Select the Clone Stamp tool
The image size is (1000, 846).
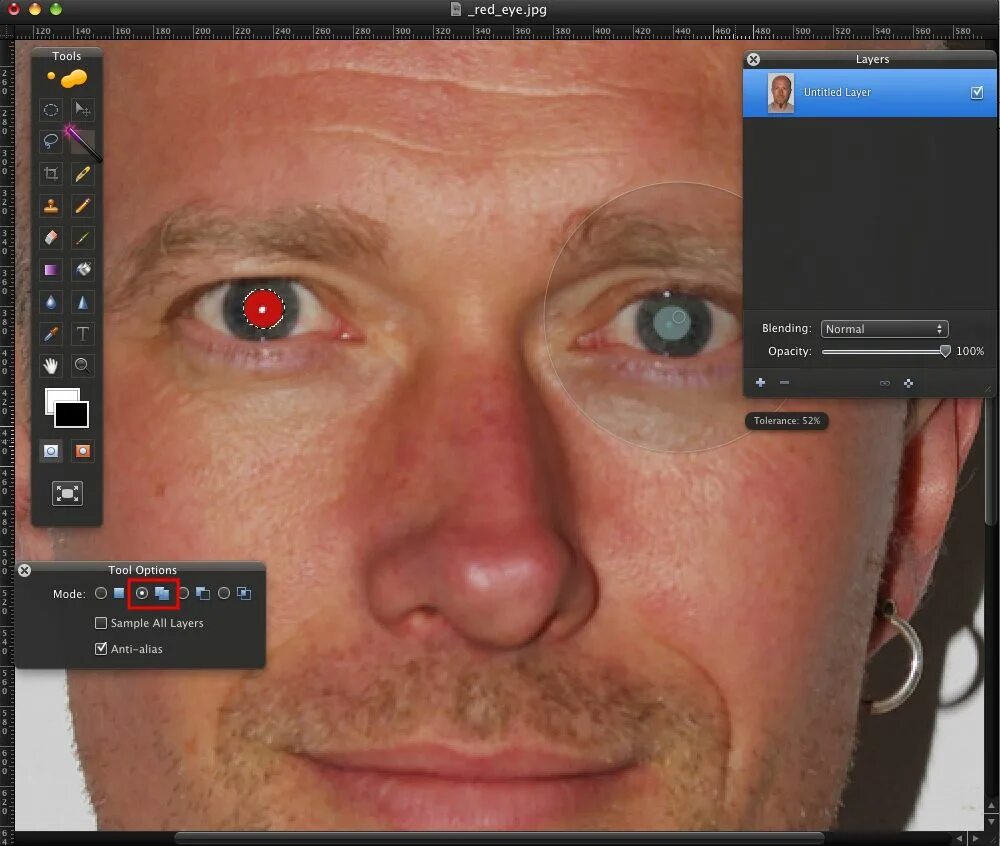[51, 206]
